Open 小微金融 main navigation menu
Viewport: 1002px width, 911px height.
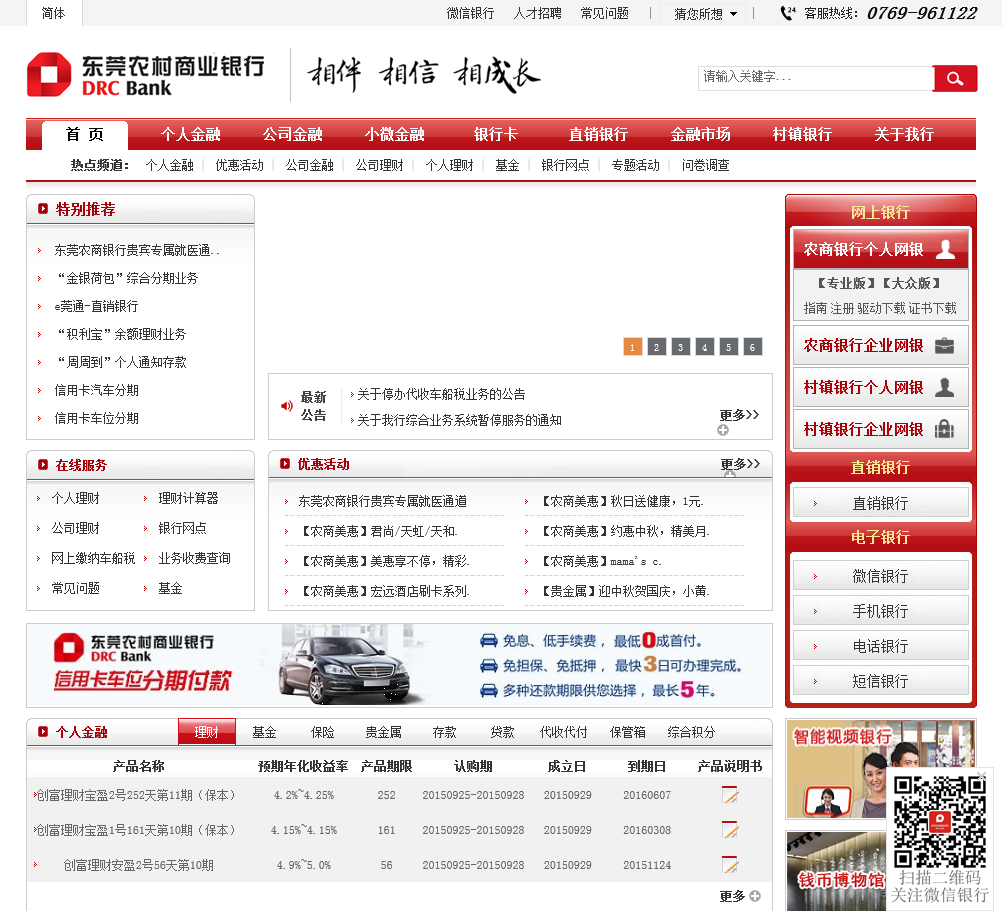[394, 135]
